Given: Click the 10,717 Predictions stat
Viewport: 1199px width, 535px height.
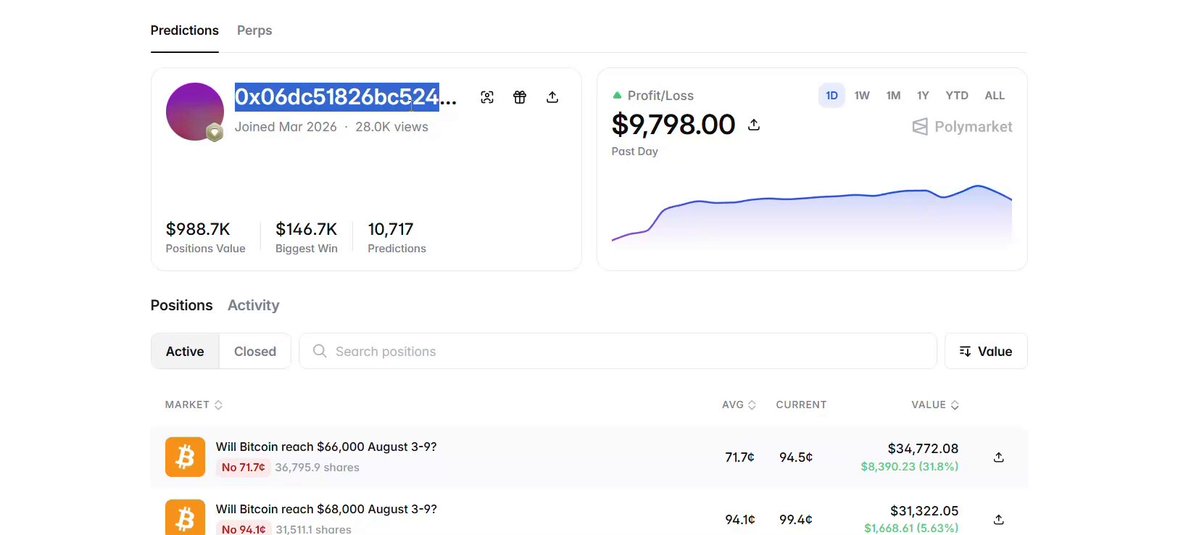Looking at the screenshot, I should (x=397, y=237).
